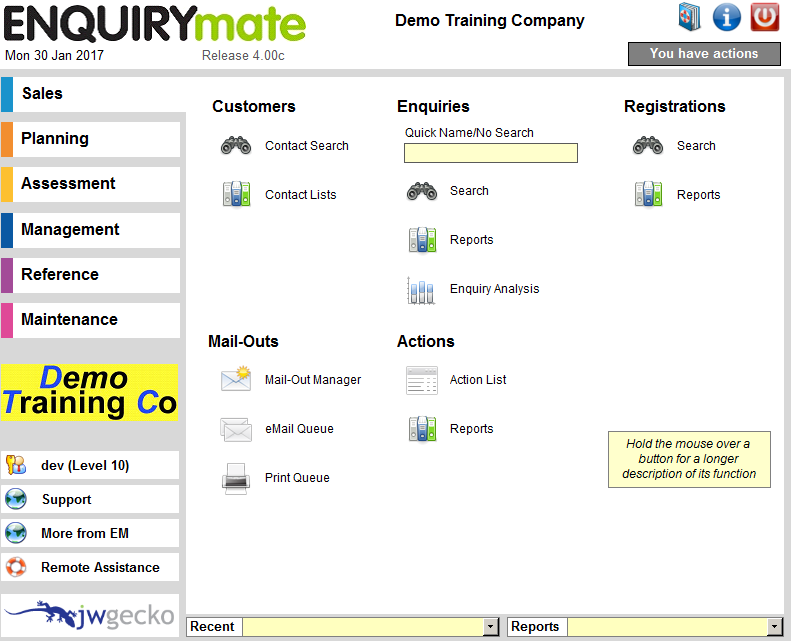The width and height of the screenshot is (791, 641).
Task: Click the globe icon beside Support
Action: coord(16,499)
